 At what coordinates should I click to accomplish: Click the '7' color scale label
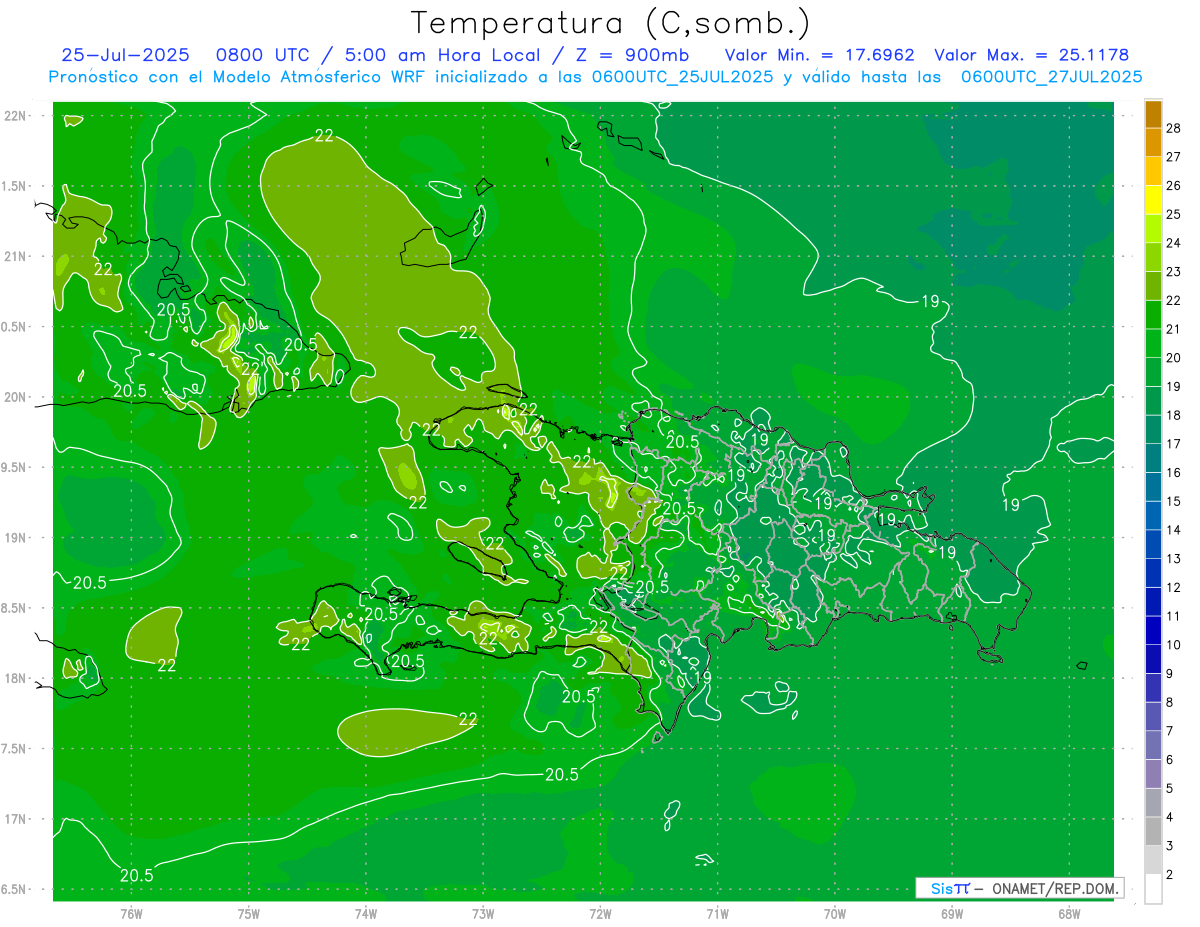1172,732
